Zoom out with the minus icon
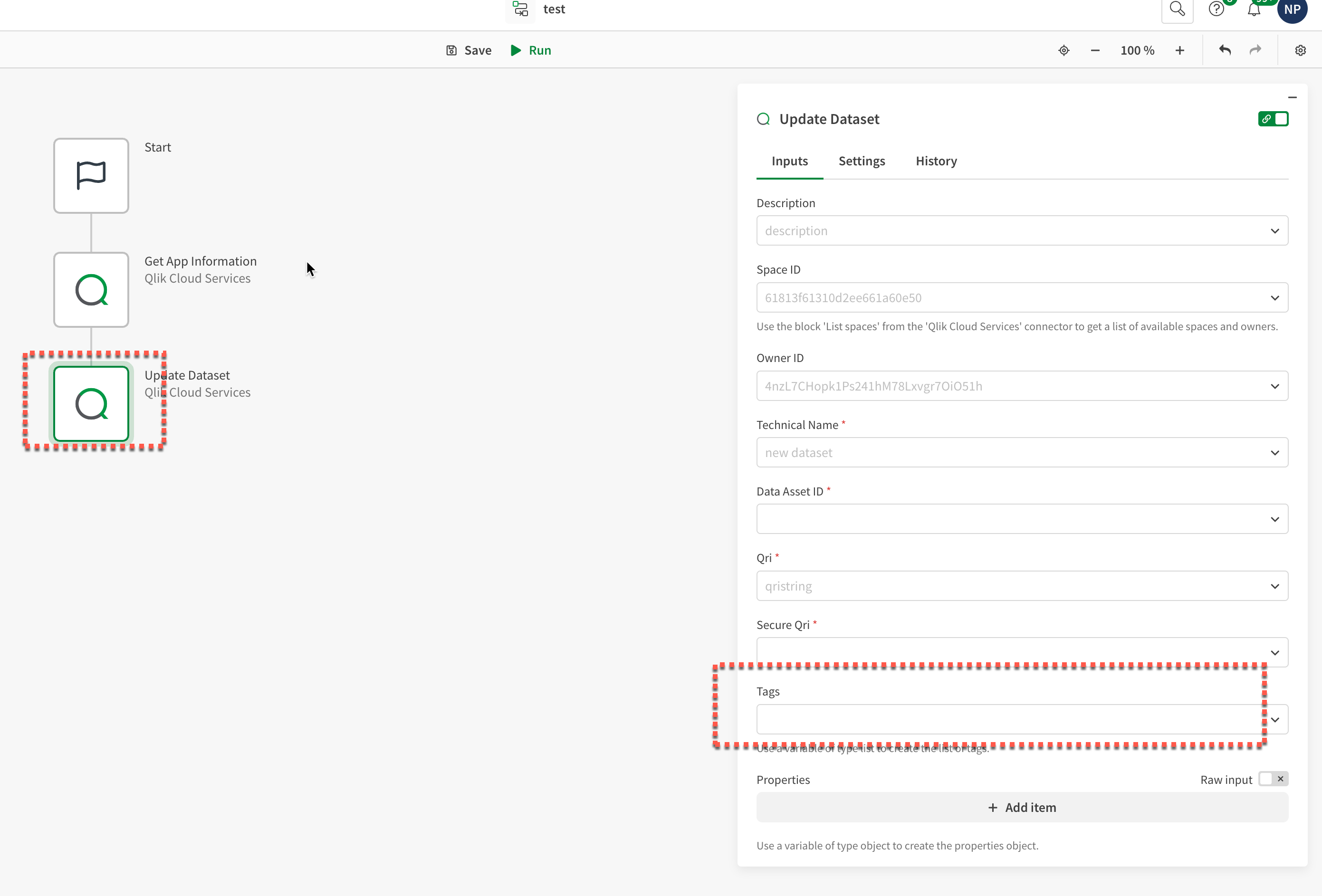1322x896 pixels. click(1095, 51)
